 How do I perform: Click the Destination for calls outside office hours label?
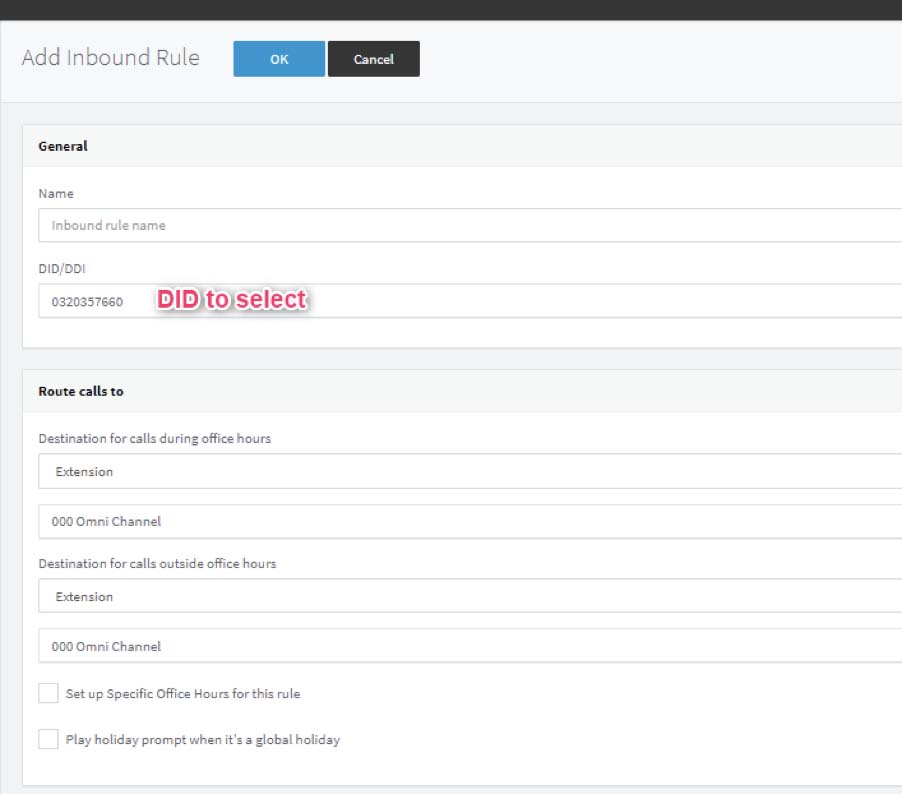pos(157,563)
